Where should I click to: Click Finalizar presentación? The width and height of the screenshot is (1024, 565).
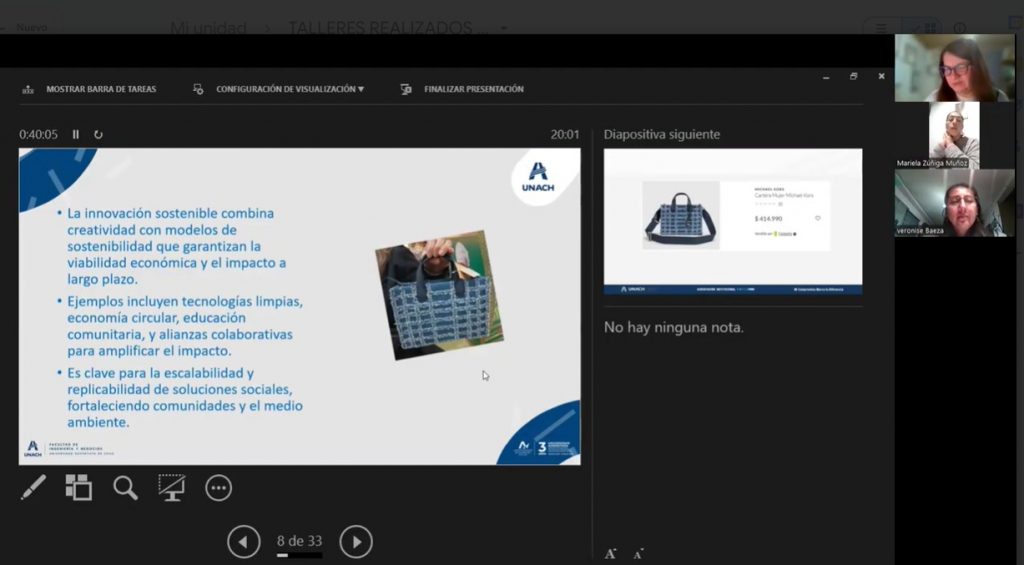(x=463, y=89)
